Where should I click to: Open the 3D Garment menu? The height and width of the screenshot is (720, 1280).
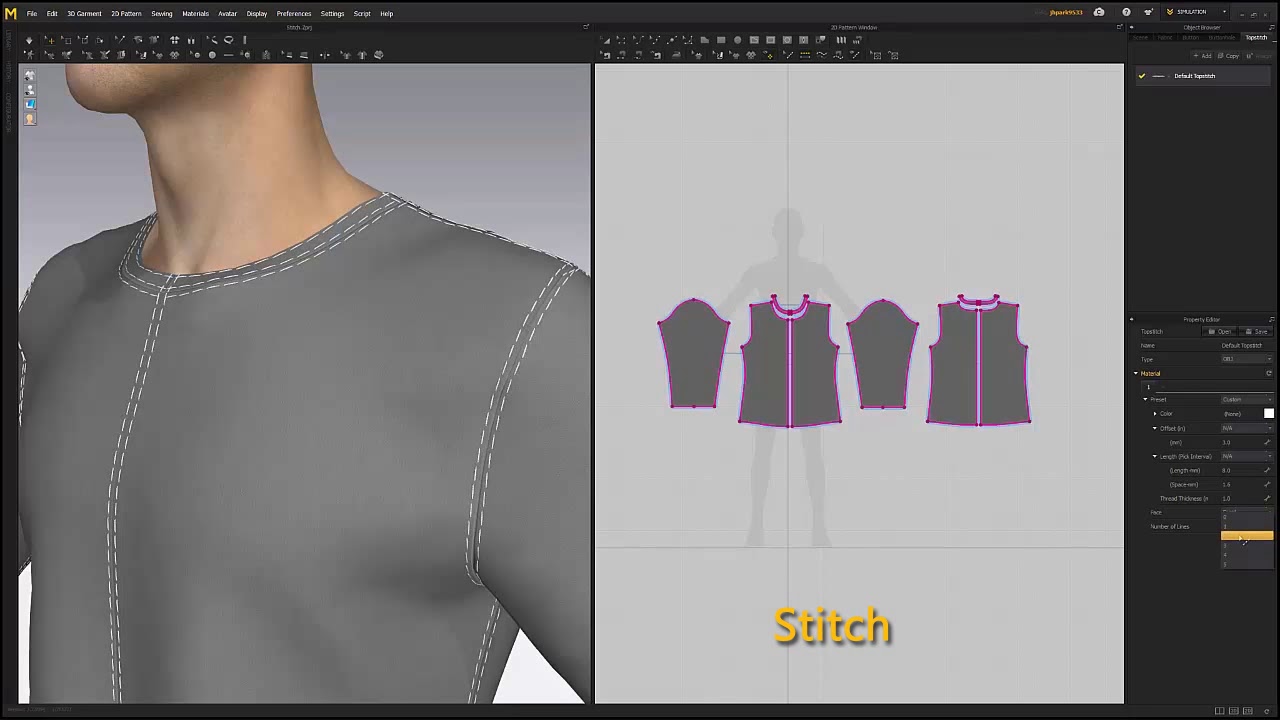84,13
